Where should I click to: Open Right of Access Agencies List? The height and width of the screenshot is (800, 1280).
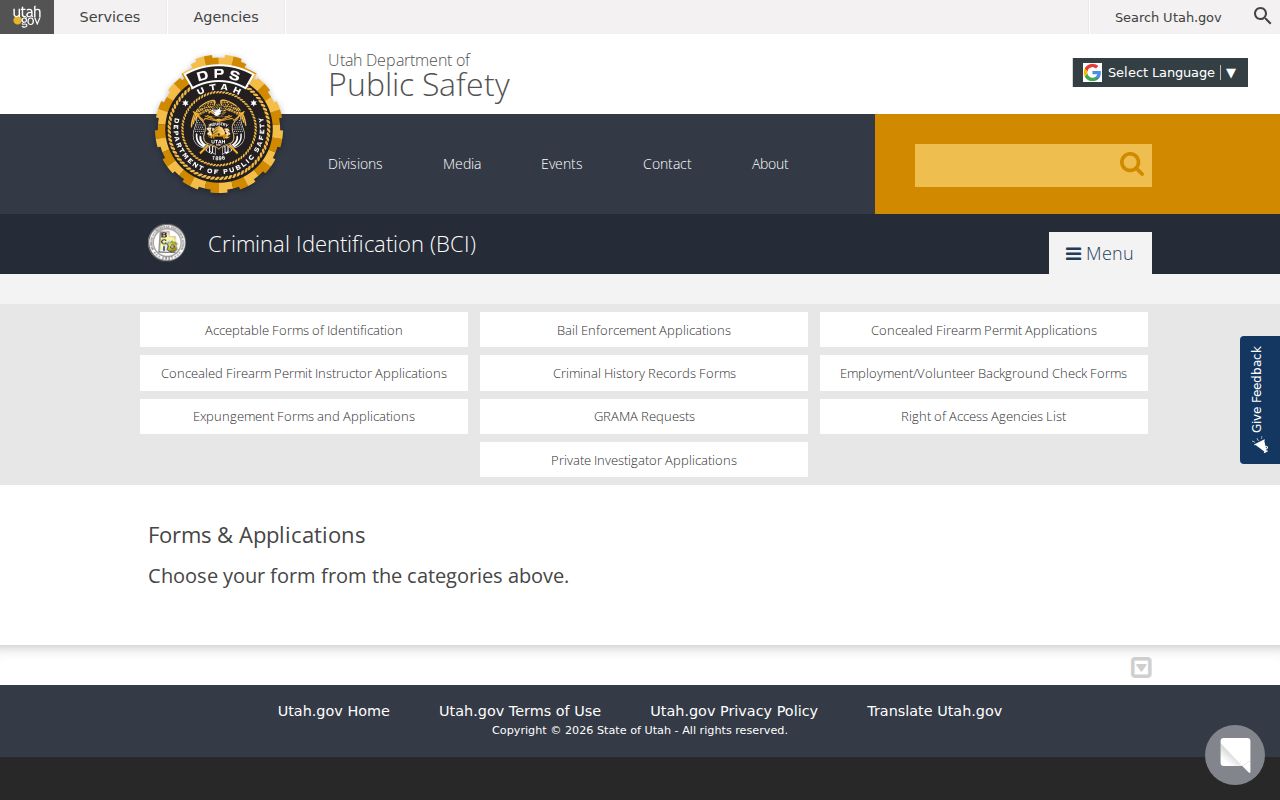coord(984,416)
